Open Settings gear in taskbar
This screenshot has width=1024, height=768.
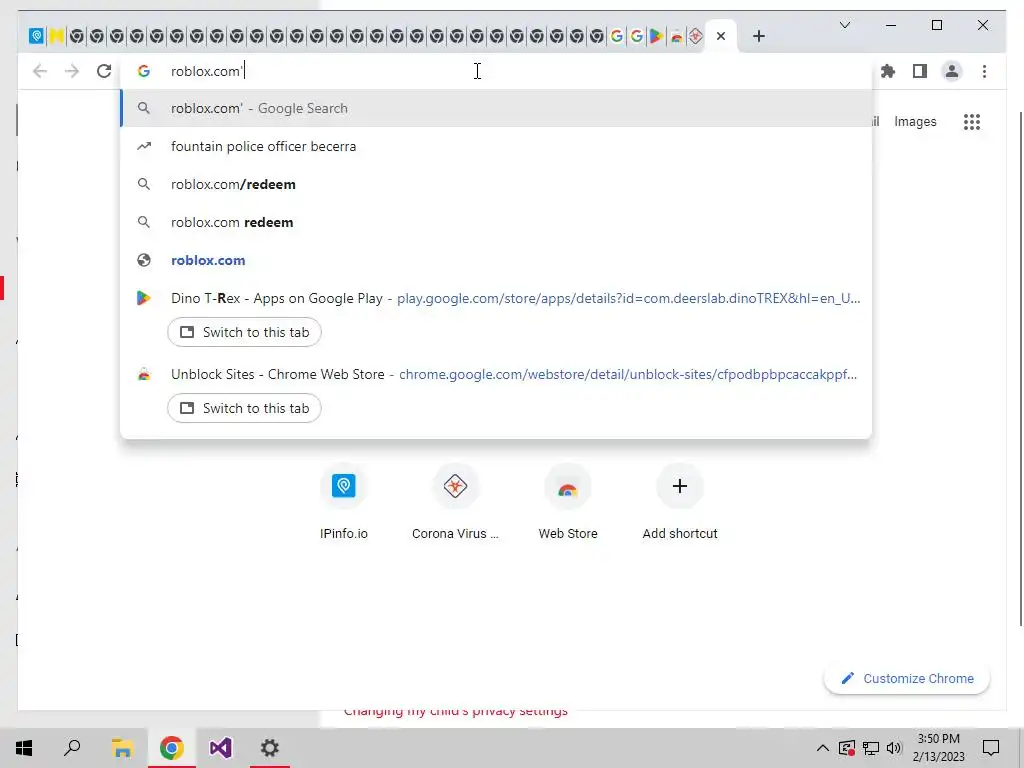tap(270, 748)
